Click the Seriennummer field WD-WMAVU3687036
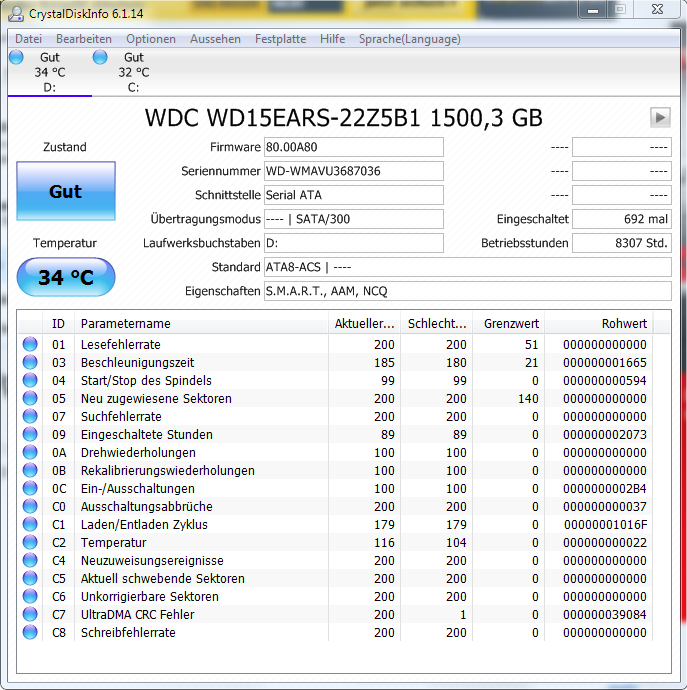The height and width of the screenshot is (690, 687). pyautogui.click(x=353, y=171)
